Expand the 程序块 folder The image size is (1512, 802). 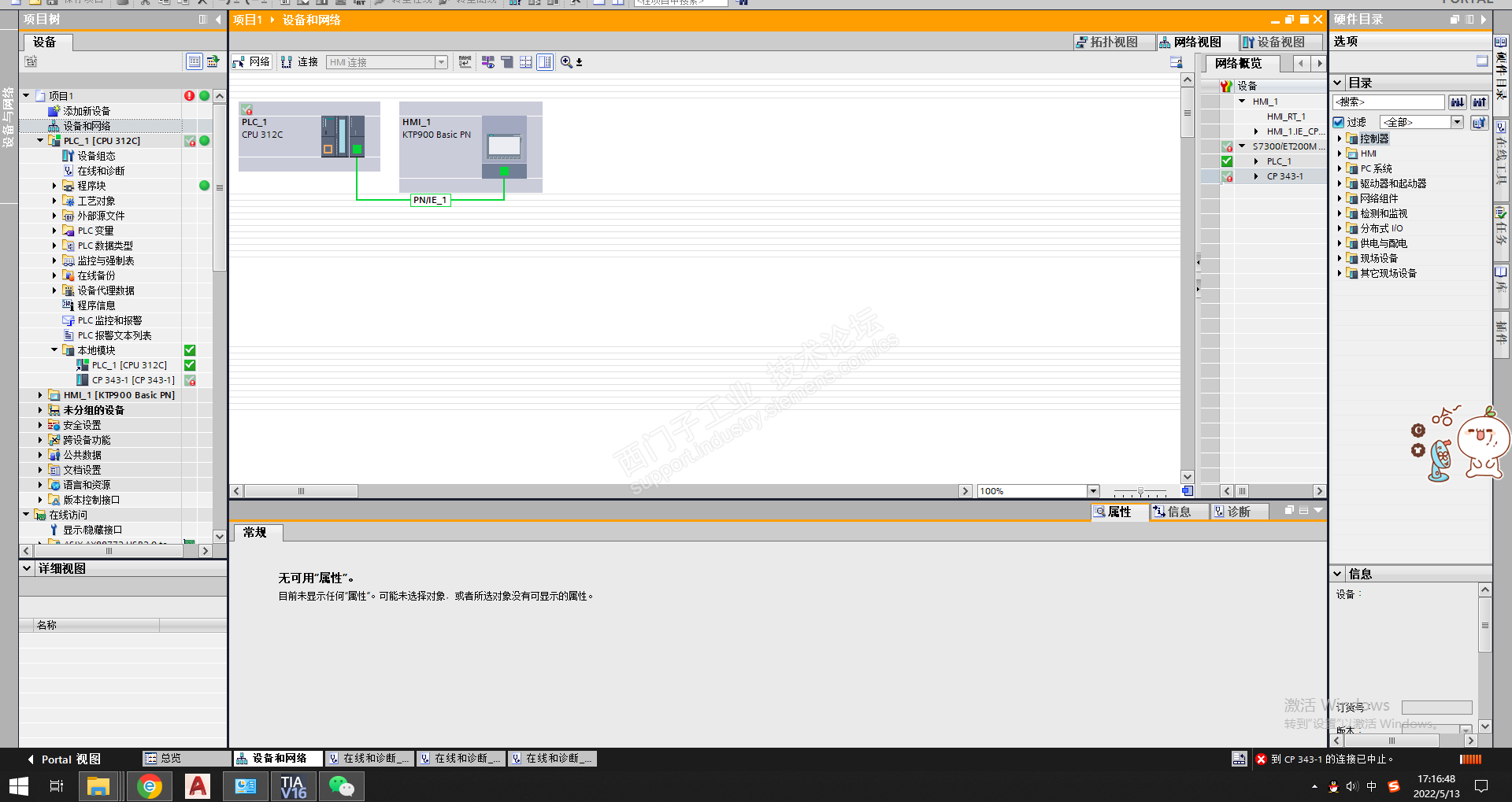click(54, 186)
